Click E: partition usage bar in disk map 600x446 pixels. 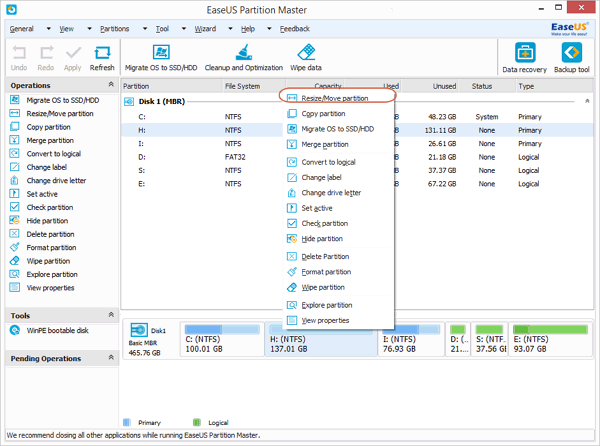click(x=550, y=329)
